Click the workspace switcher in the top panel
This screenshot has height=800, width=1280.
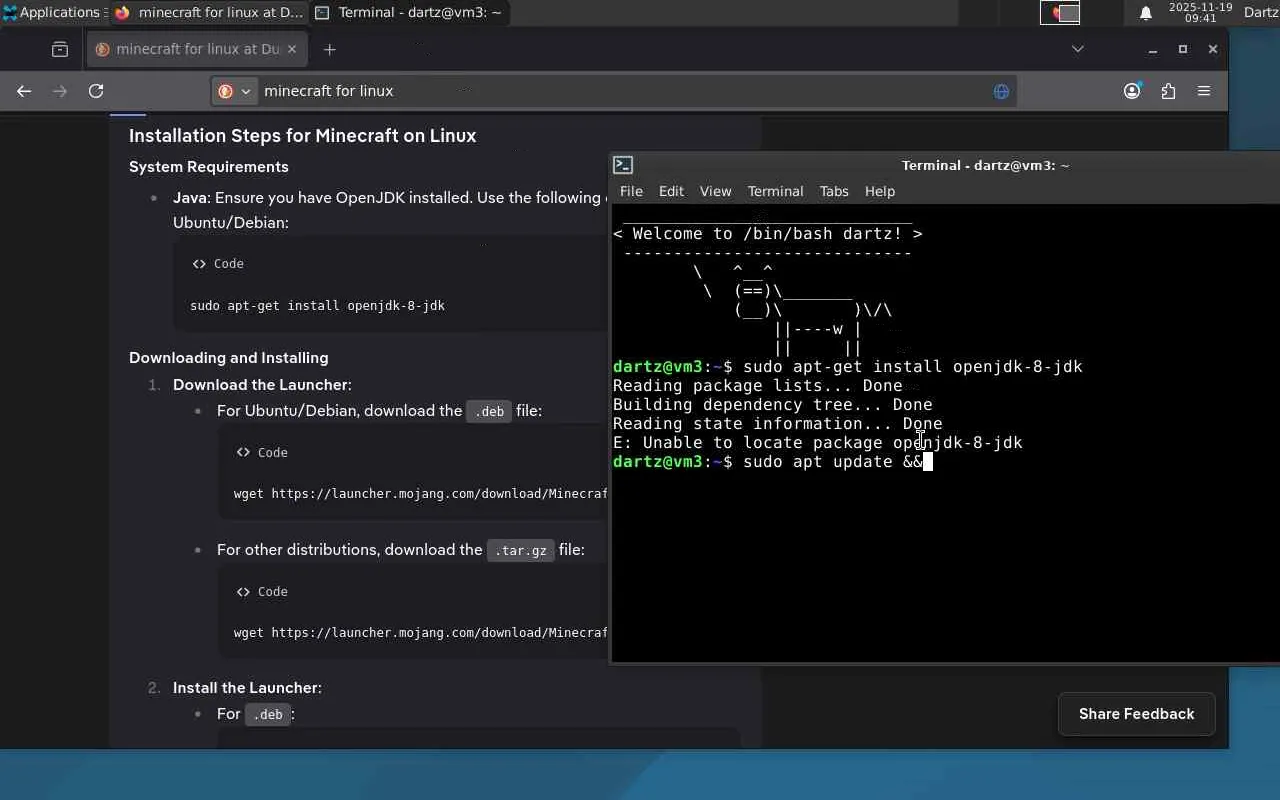[x=1060, y=13]
